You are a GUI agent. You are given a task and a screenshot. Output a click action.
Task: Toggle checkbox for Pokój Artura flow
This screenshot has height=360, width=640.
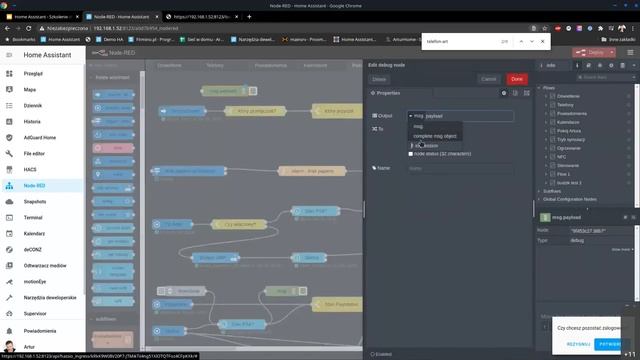[x=553, y=131]
